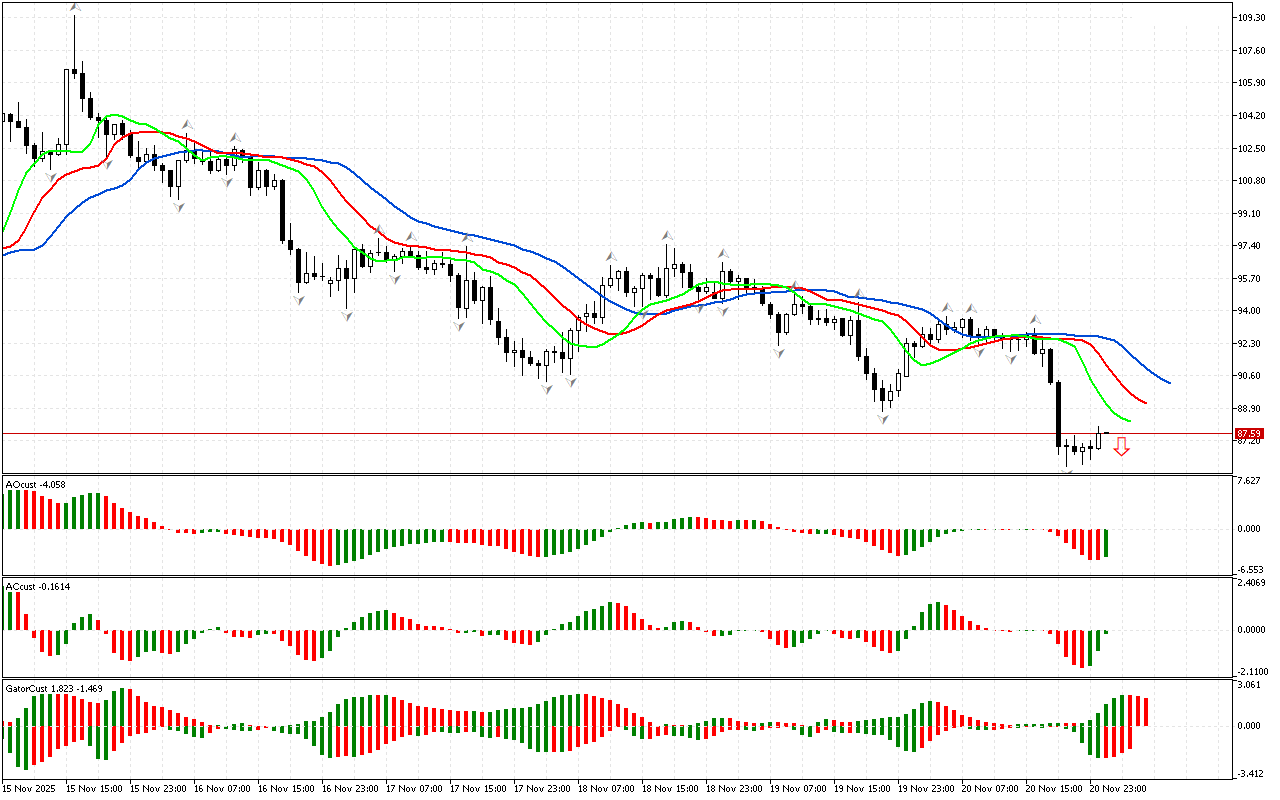Image resolution: width=1280 pixels, height=800 pixels.
Task: Click the 7.627 AO scale value
Action: [x=1249, y=481]
